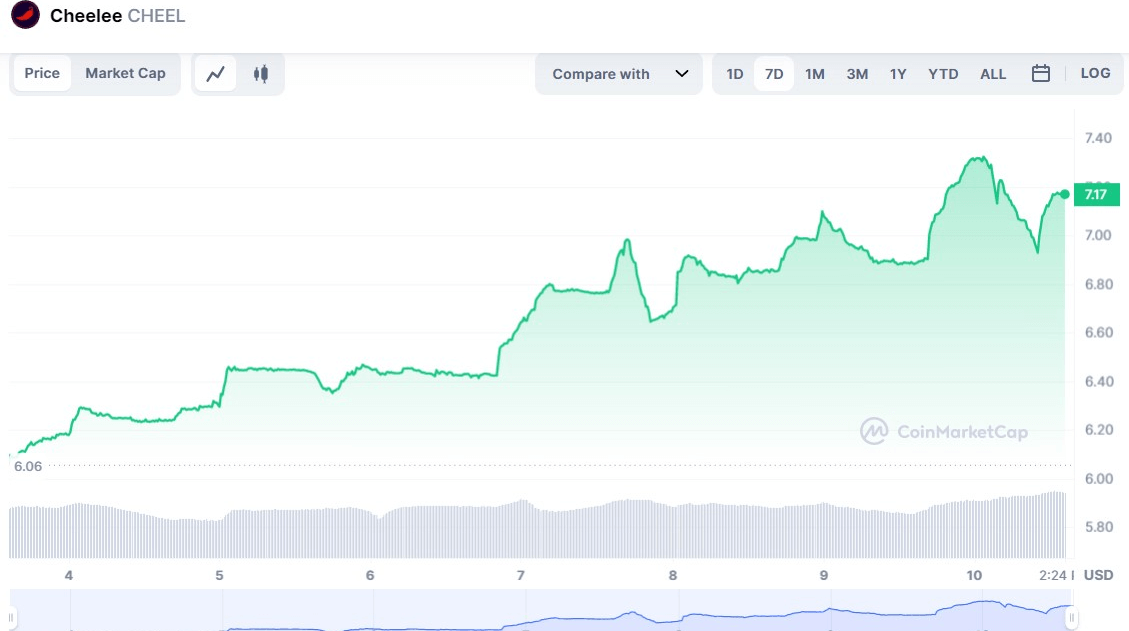Switch price axis to logarithmic mode

1095,73
